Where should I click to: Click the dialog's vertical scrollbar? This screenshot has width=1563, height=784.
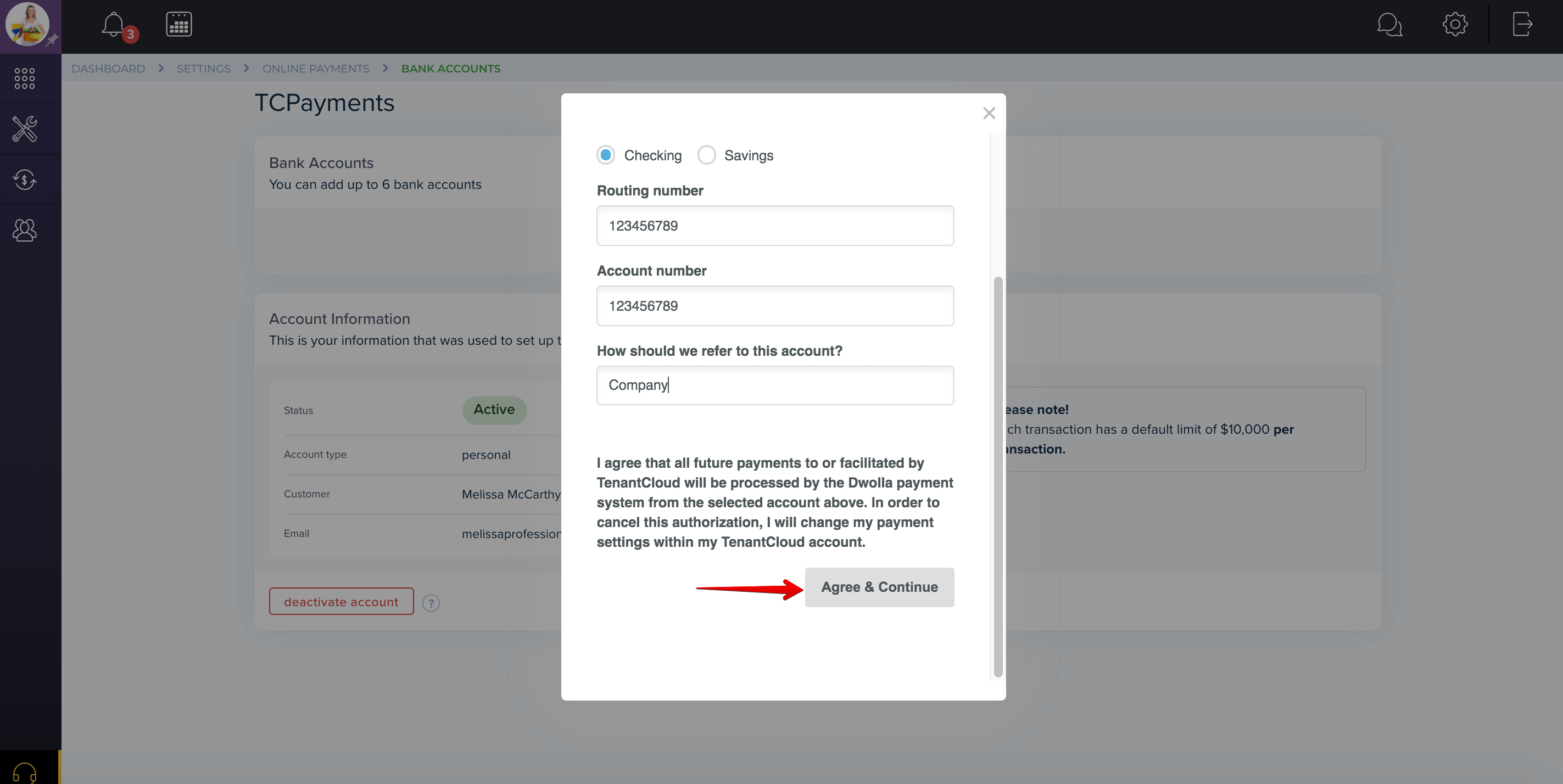point(997,477)
